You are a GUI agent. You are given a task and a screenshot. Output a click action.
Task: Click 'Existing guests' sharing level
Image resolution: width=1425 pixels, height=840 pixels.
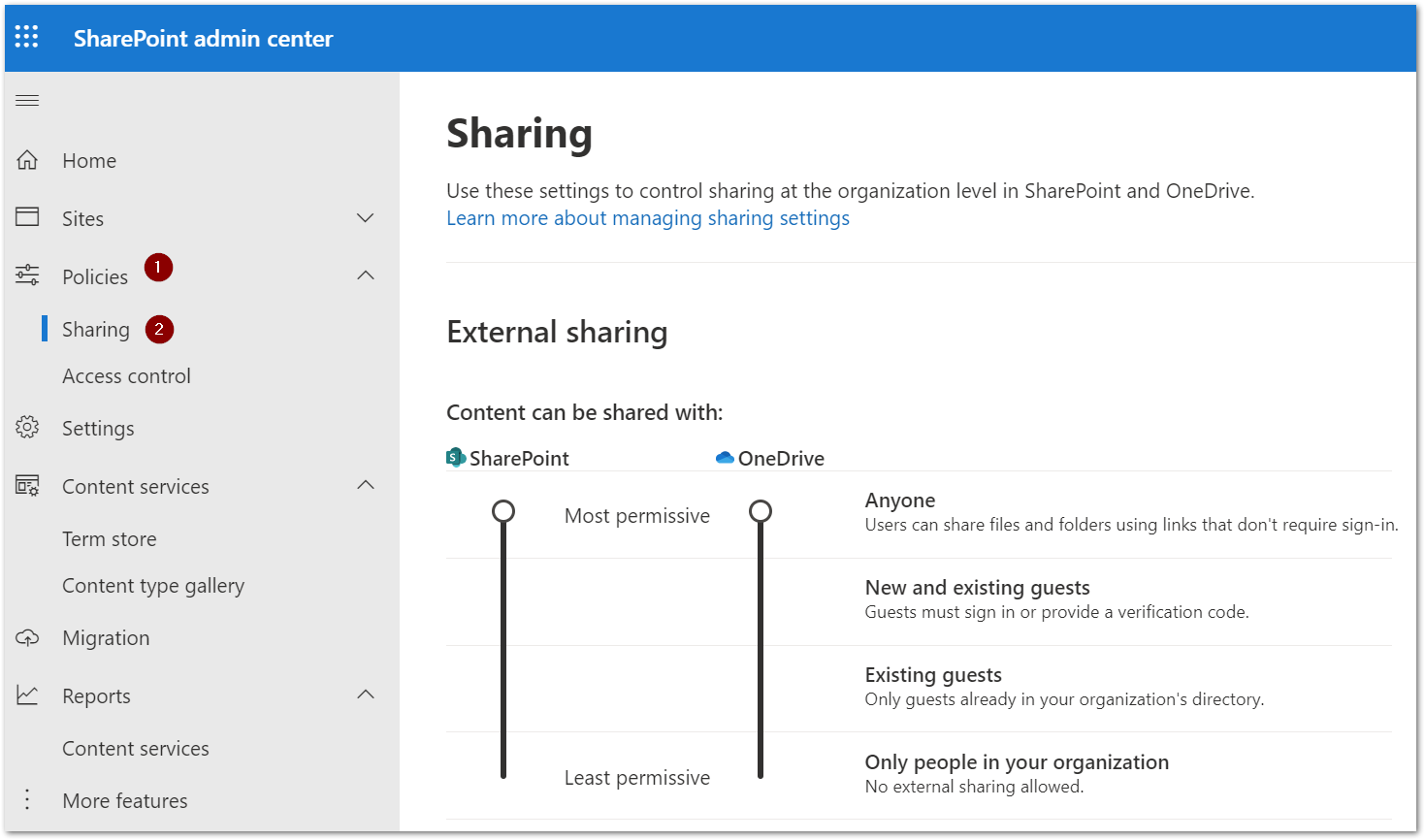[933, 675]
